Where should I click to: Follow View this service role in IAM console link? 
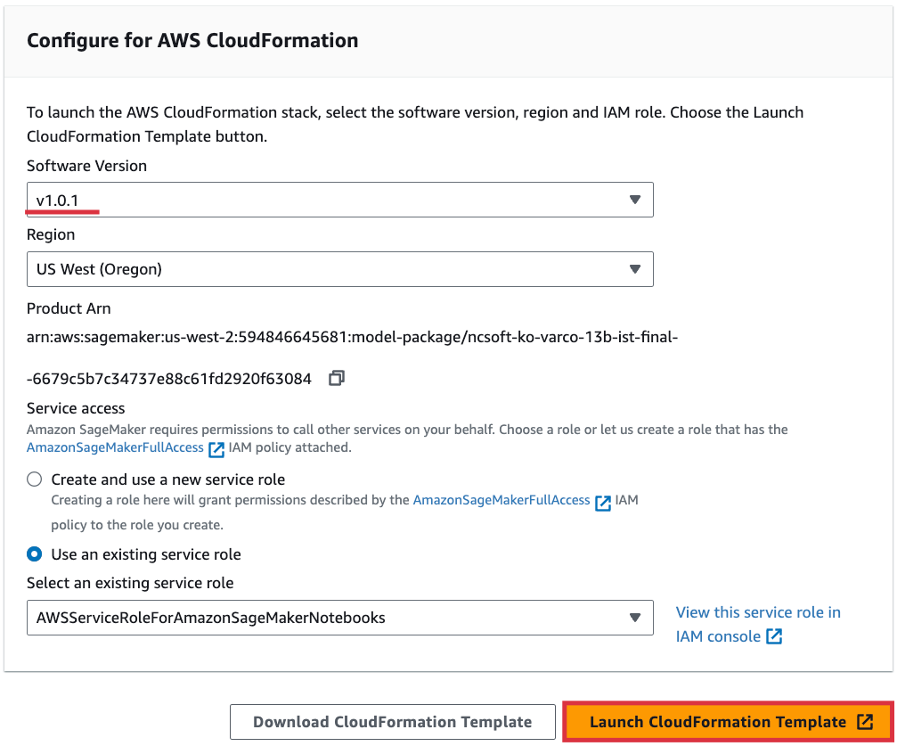coord(757,613)
